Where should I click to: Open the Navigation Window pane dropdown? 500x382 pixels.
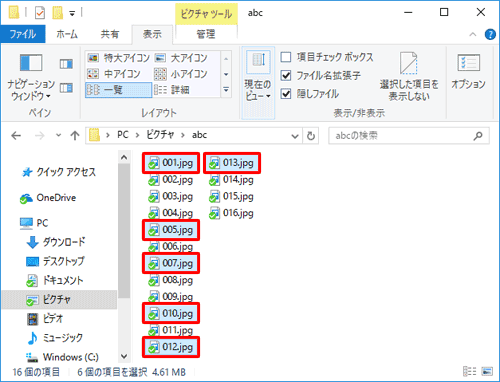pyautogui.click(x=31, y=77)
